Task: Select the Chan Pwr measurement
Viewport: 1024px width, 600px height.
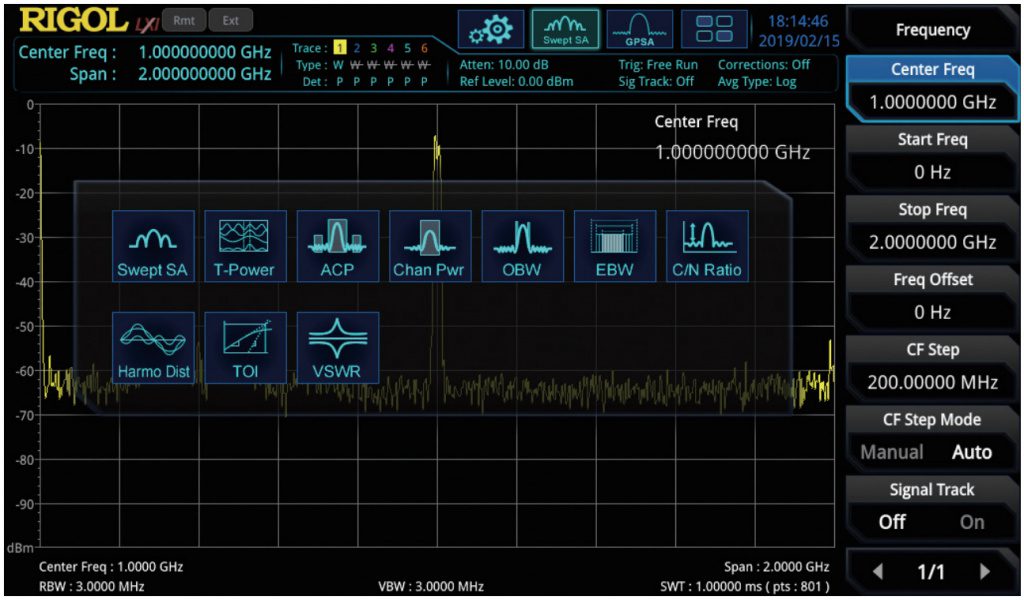Action: point(430,246)
